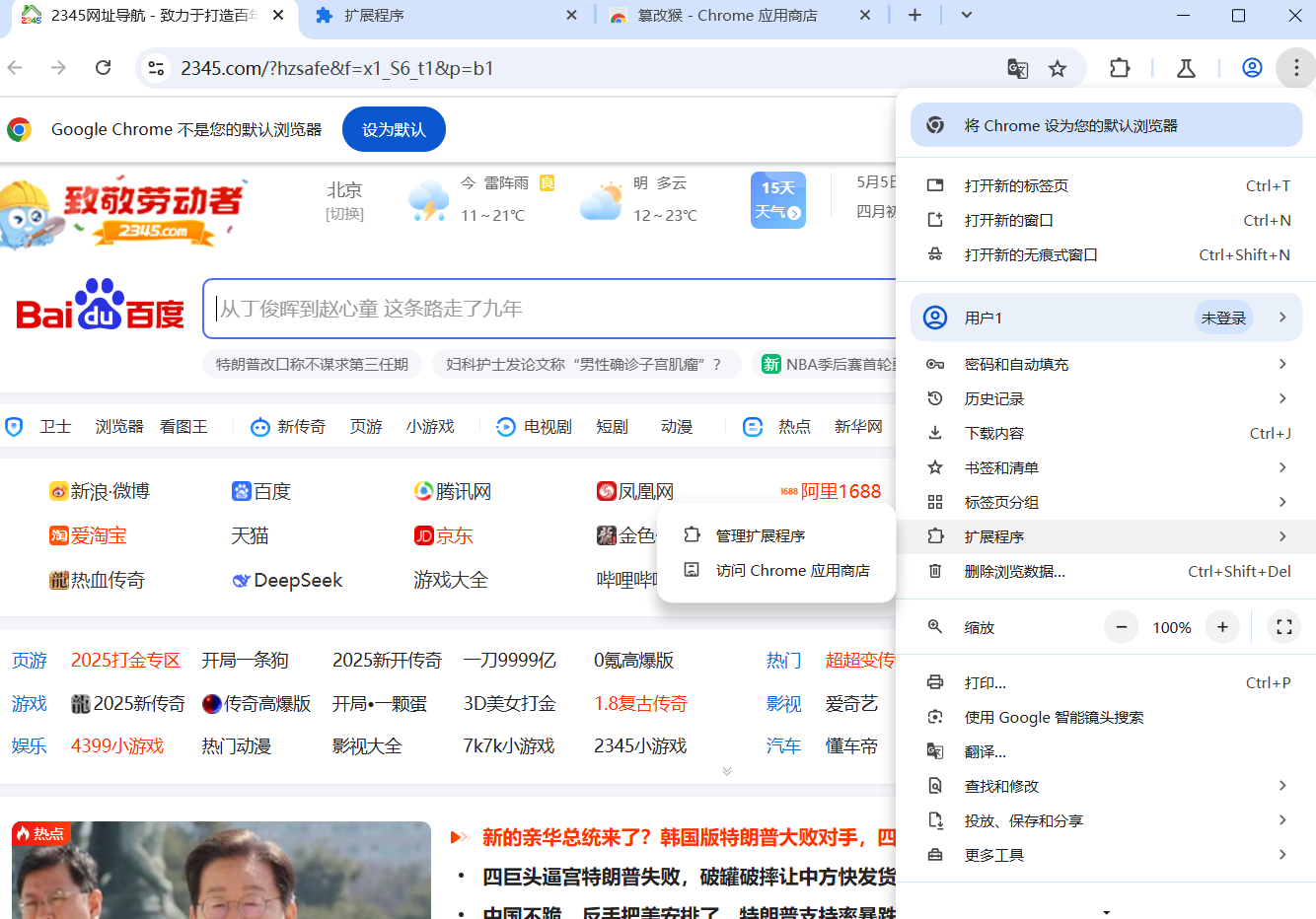Expand 用户1 profile submenu

point(1106,318)
